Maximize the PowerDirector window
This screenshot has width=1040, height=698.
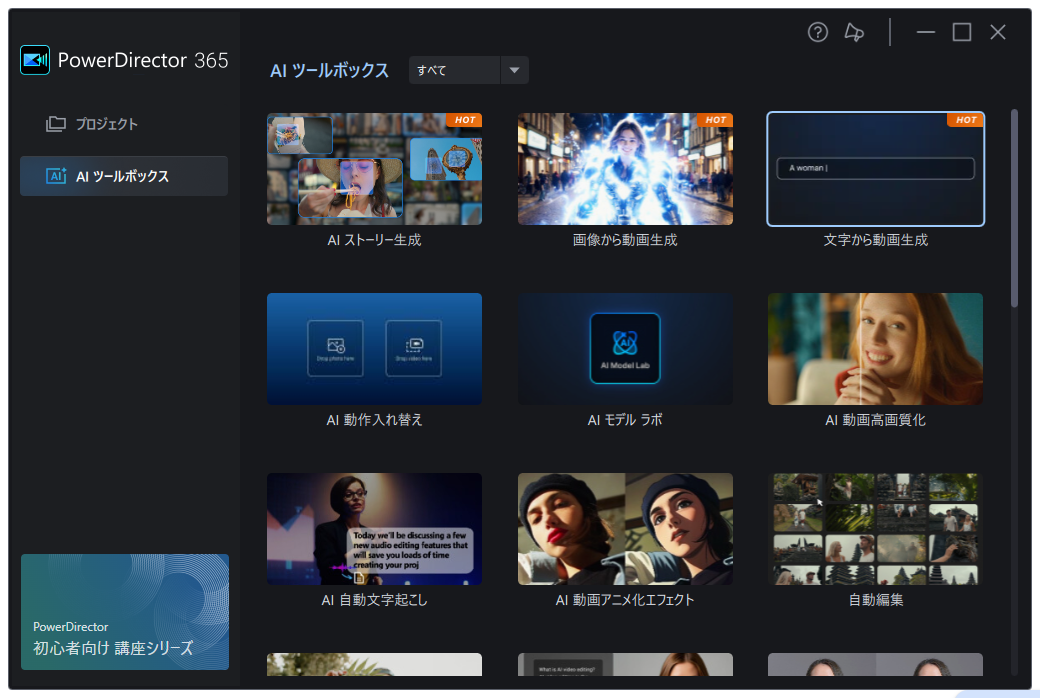tap(962, 32)
